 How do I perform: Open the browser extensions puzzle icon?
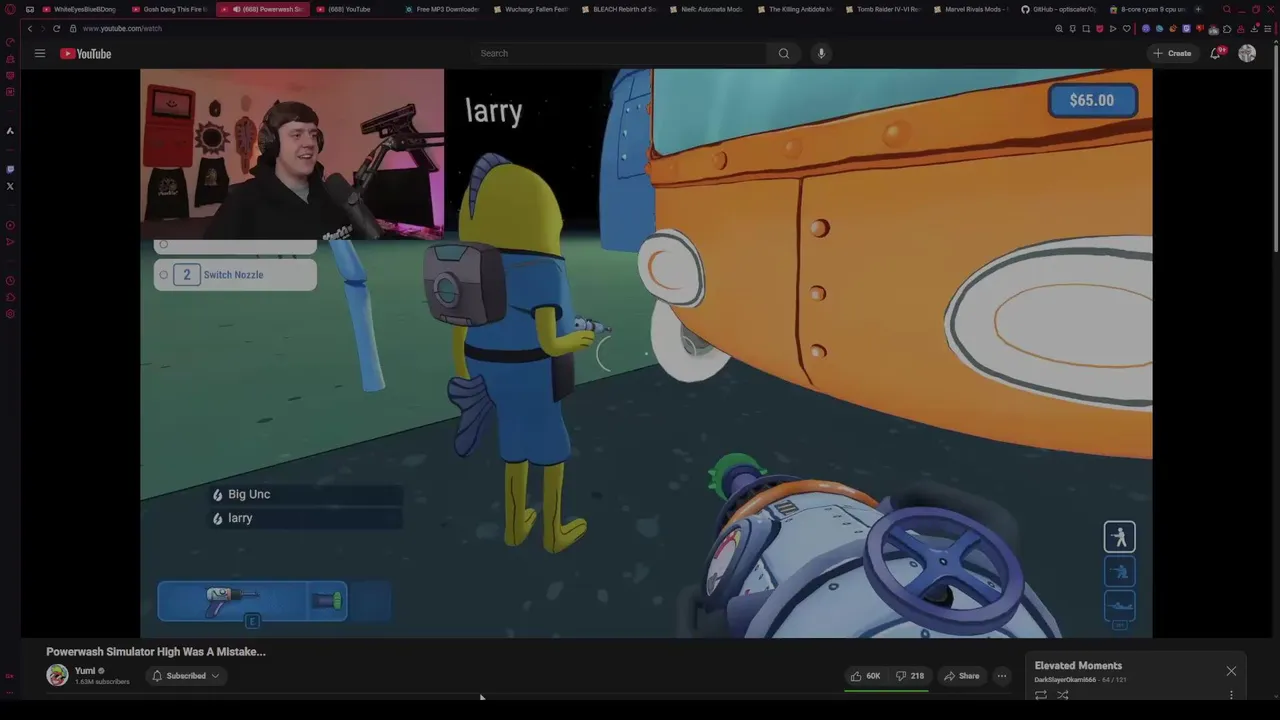[x=1227, y=29]
